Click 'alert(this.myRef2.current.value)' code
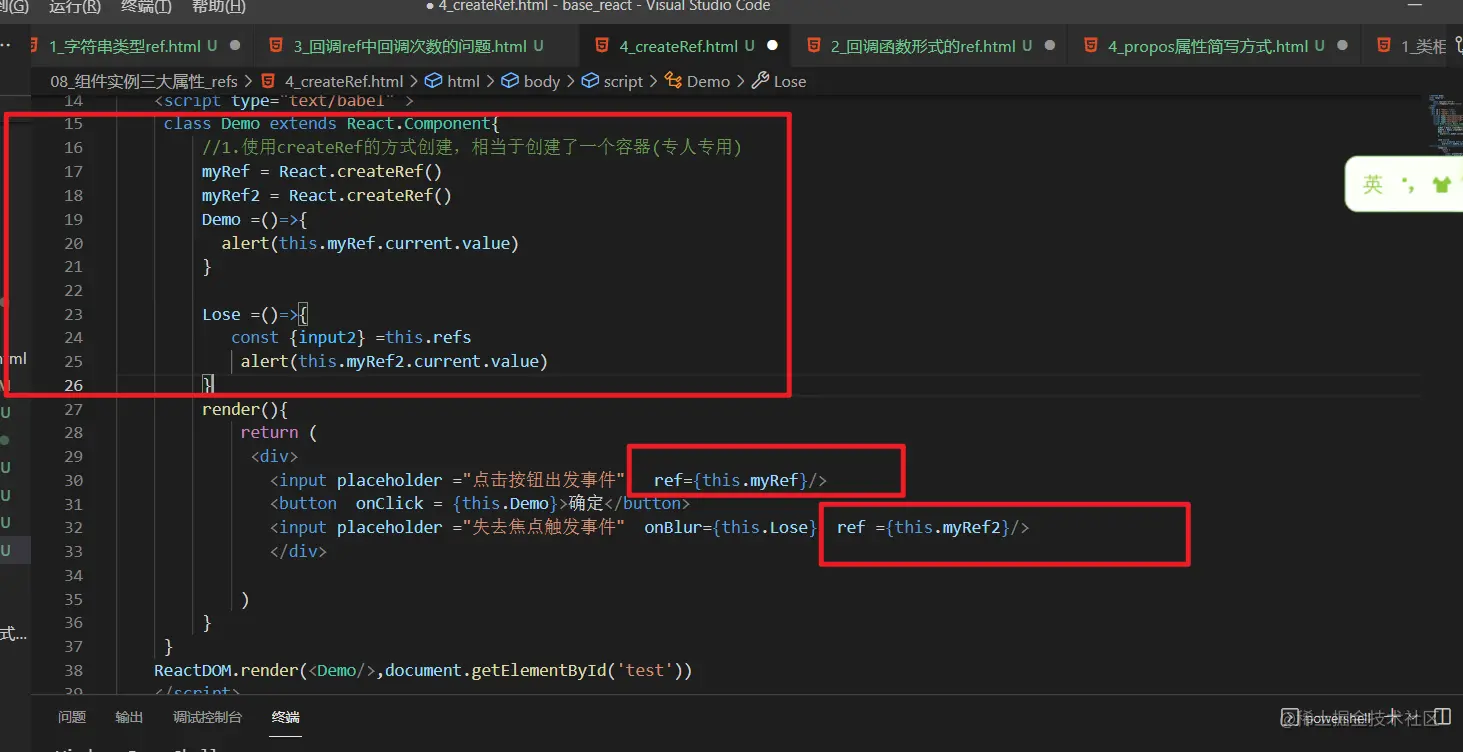This screenshot has width=1463, height=752. [x=394, y=361]
